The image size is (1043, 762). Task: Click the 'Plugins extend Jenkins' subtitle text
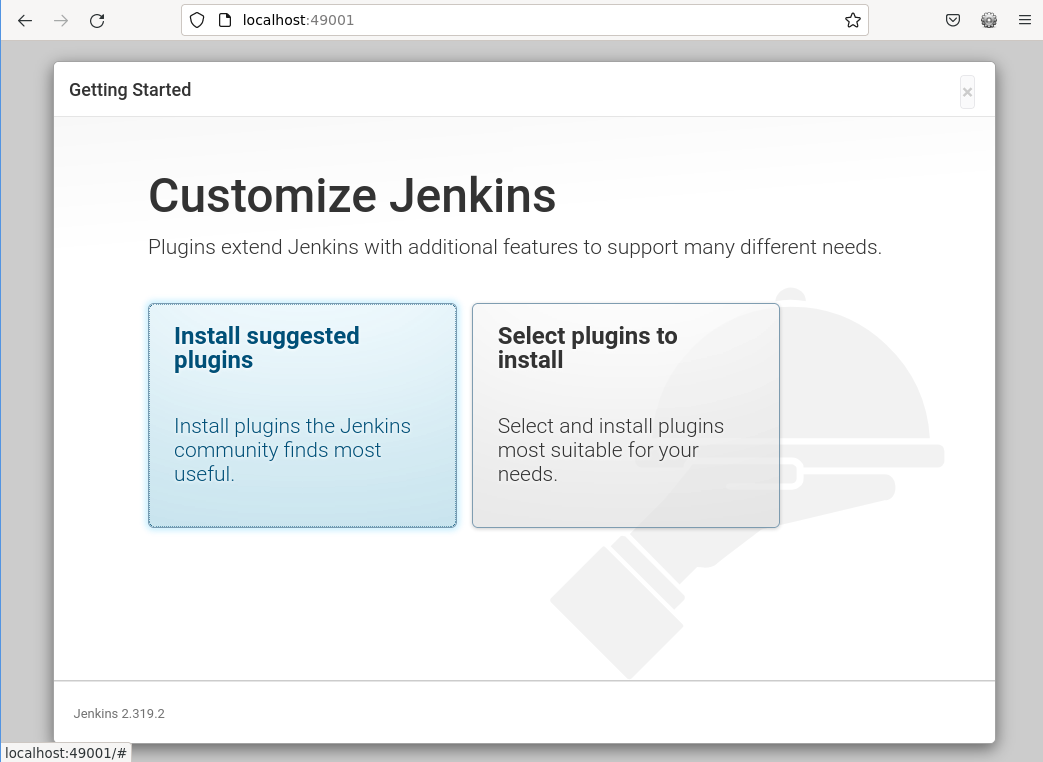click(515, 247)
